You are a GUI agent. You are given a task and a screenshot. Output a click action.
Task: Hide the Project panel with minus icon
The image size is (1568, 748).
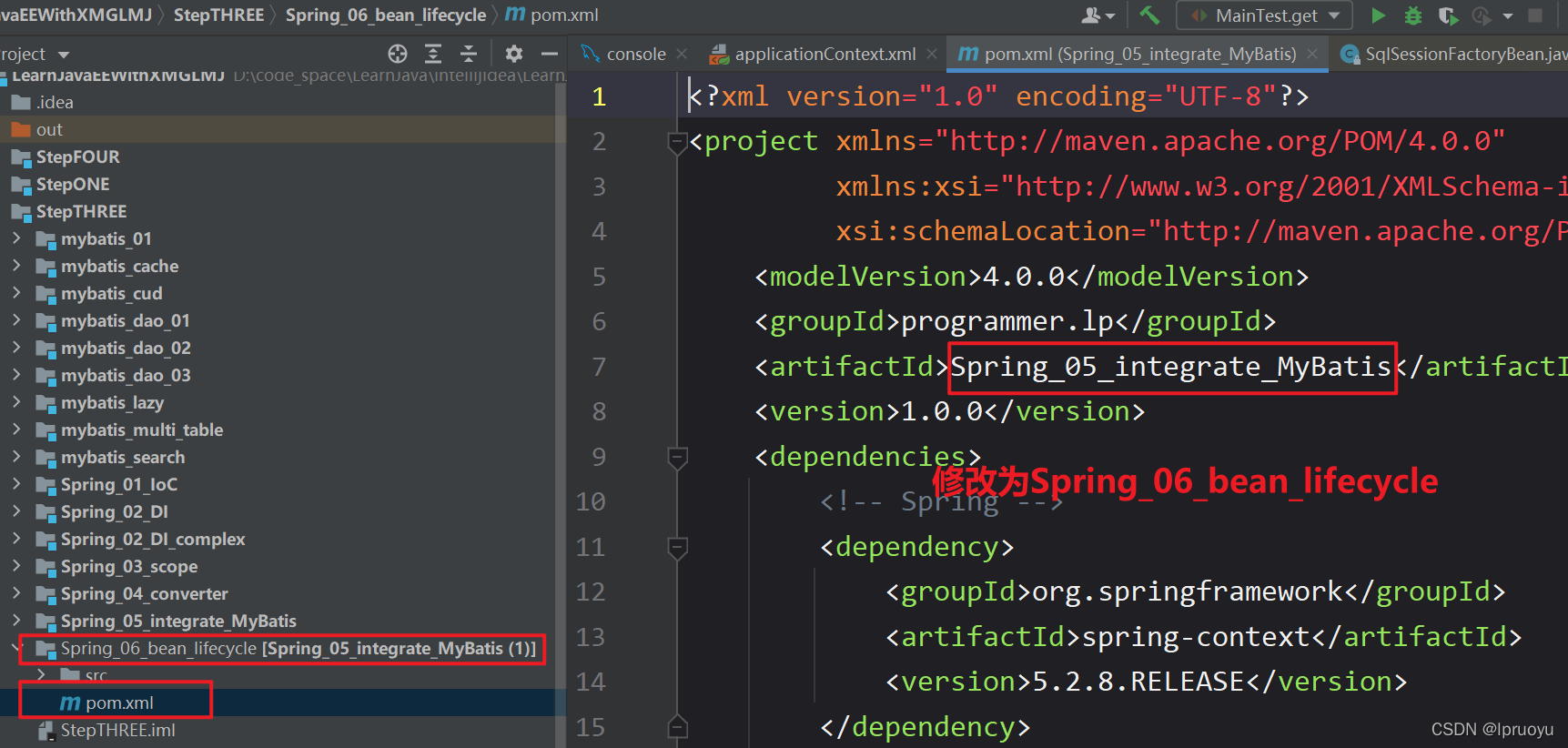pos(550,54)
